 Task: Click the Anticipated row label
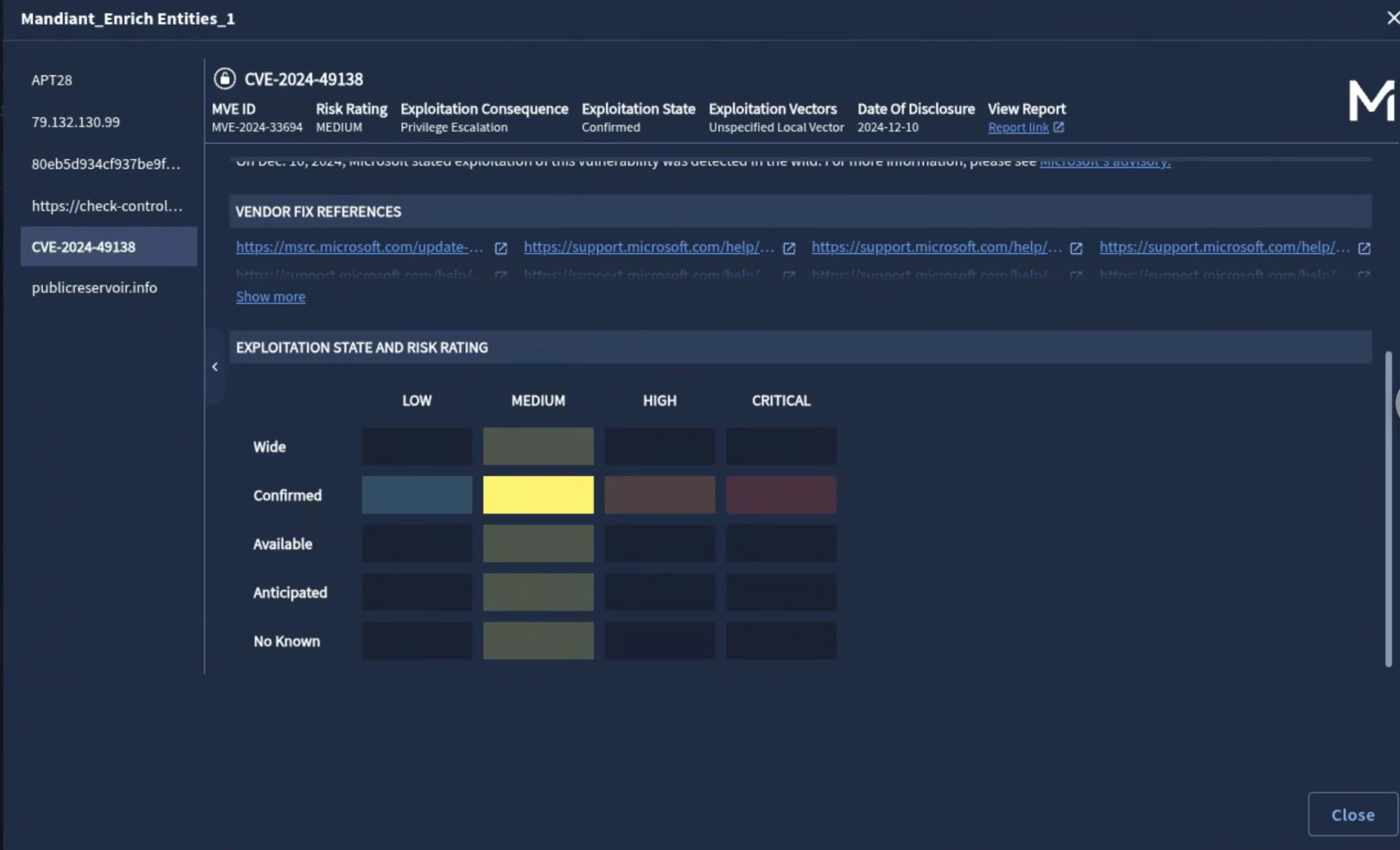[290, 592]
